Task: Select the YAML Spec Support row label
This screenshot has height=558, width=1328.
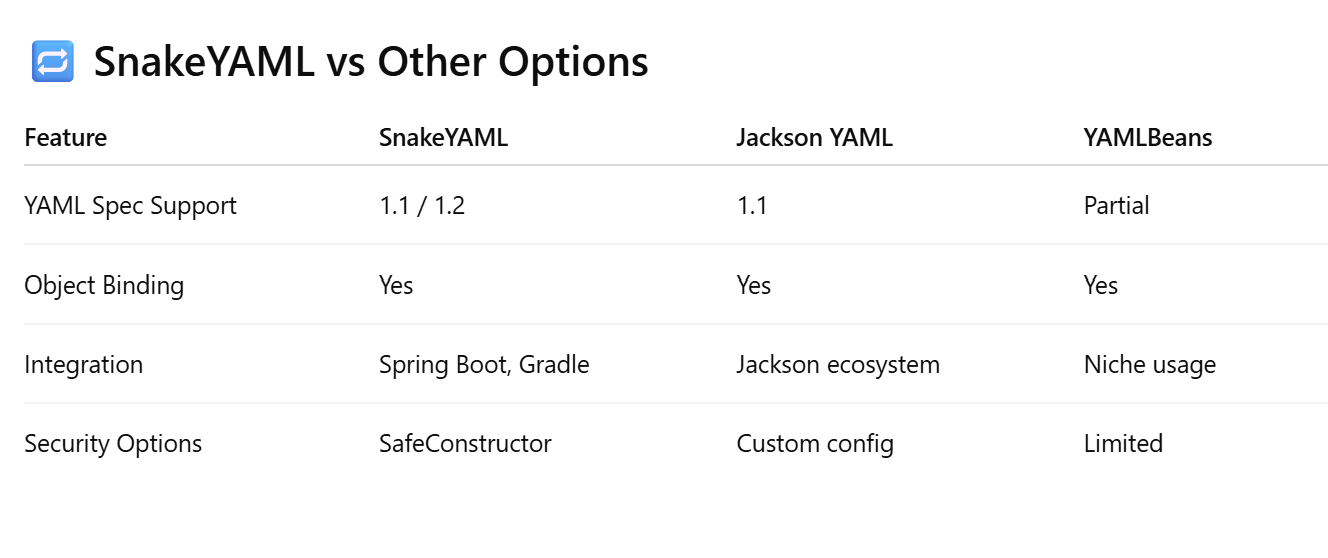Action: tap(130, 206)
